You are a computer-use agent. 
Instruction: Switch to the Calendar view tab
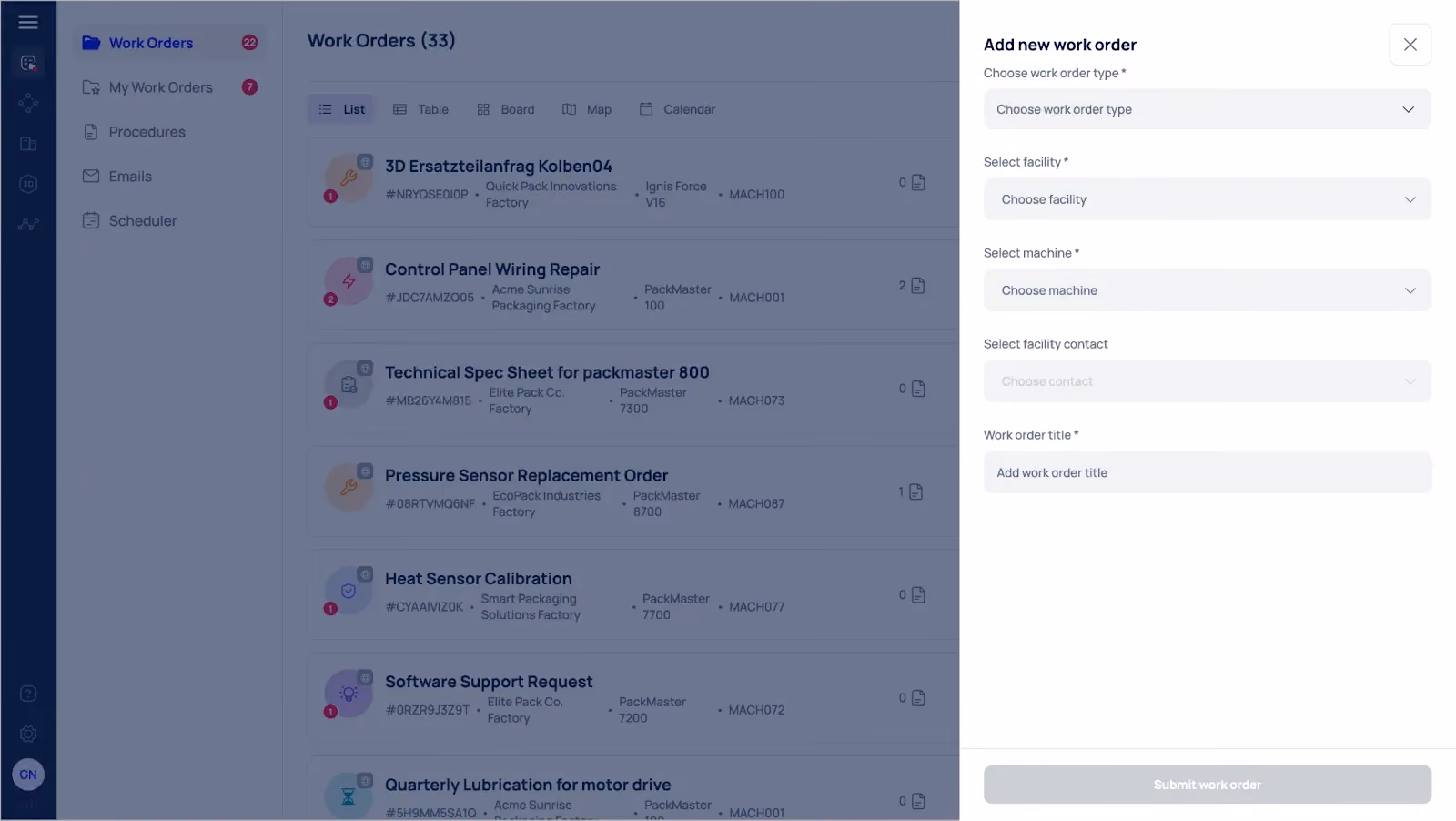[677, 109]
